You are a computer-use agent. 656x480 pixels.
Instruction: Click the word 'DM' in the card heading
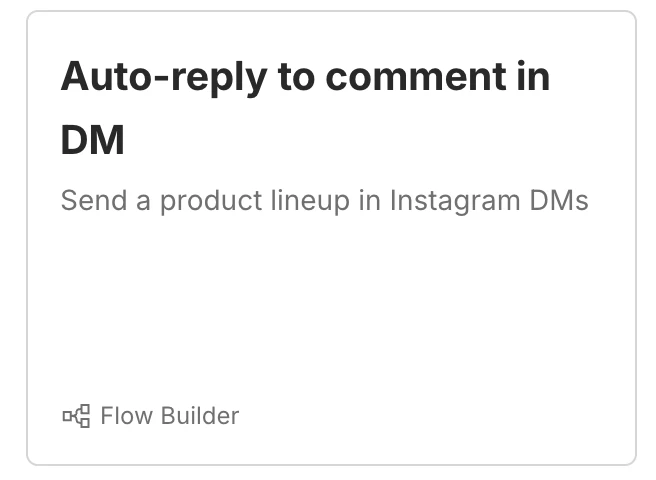pyautogui.click(x=93, y=140)
